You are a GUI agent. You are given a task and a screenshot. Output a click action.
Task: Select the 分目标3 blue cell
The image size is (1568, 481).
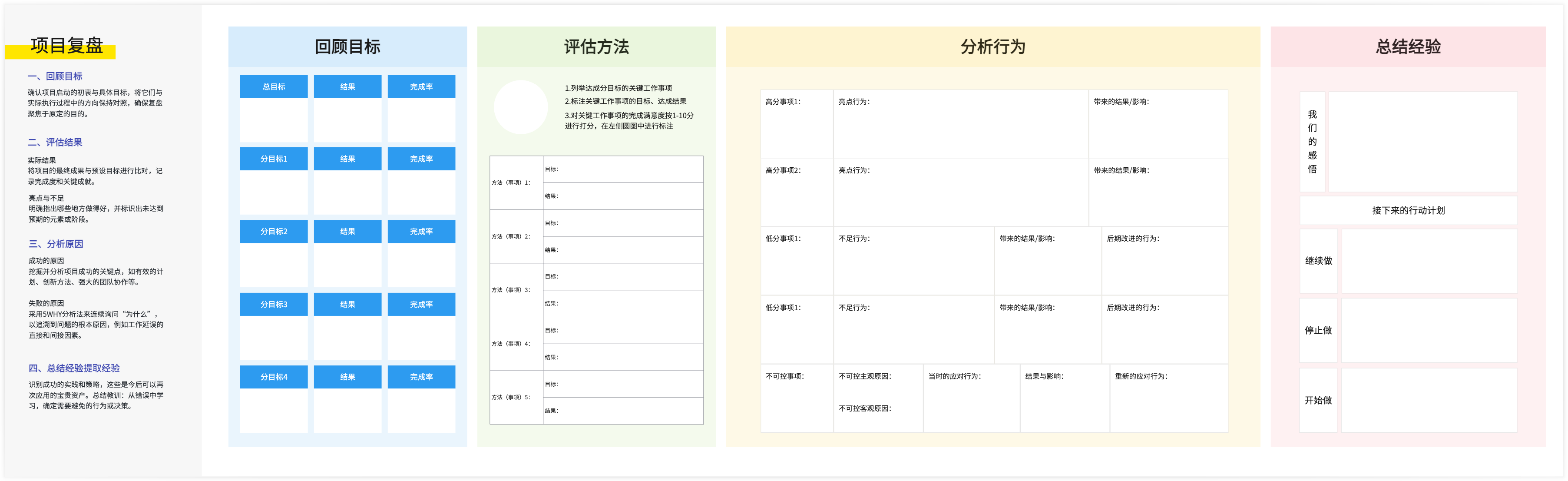(x=274, y=304)
